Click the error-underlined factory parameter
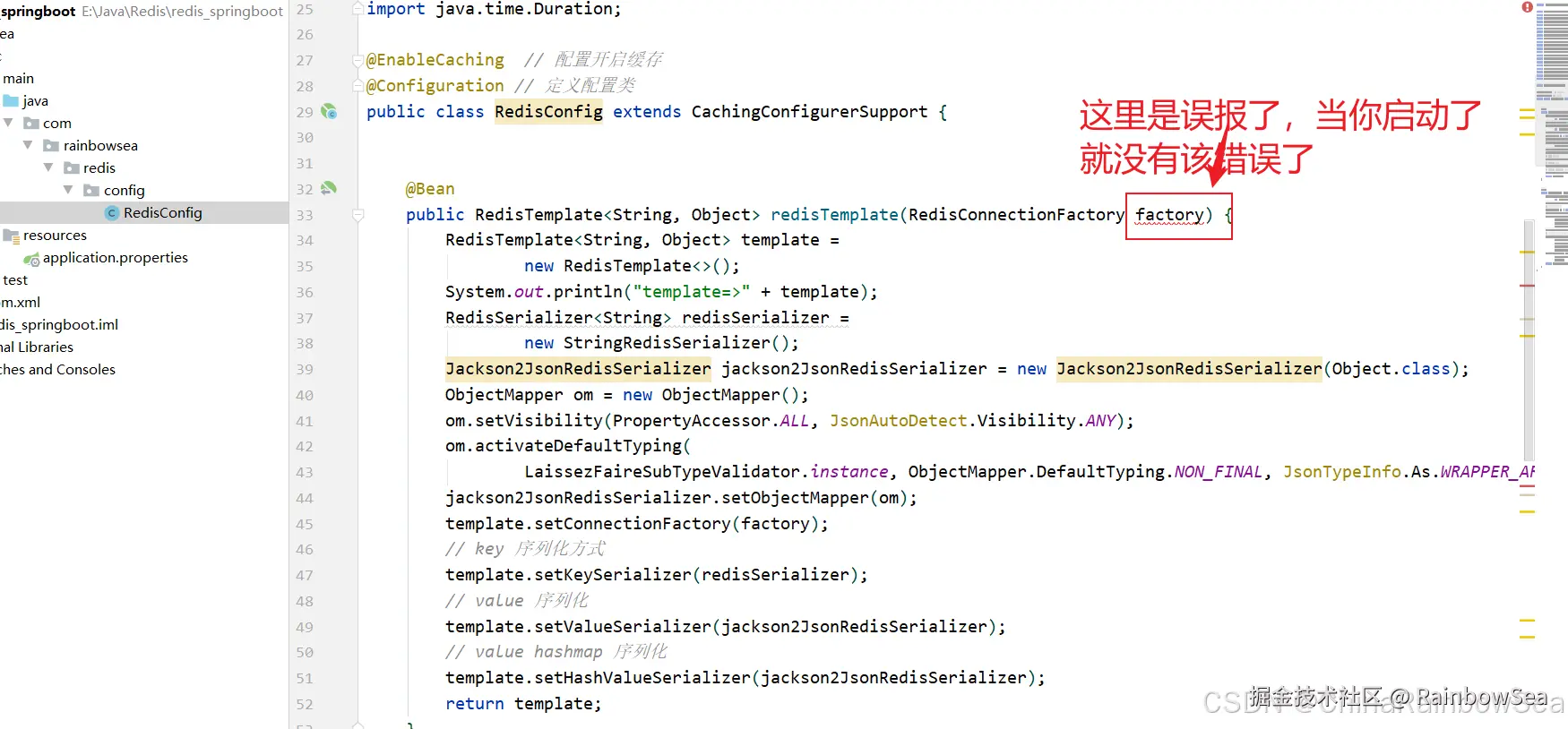Viewport: 1568px width, 729px height. point(1169,215)
